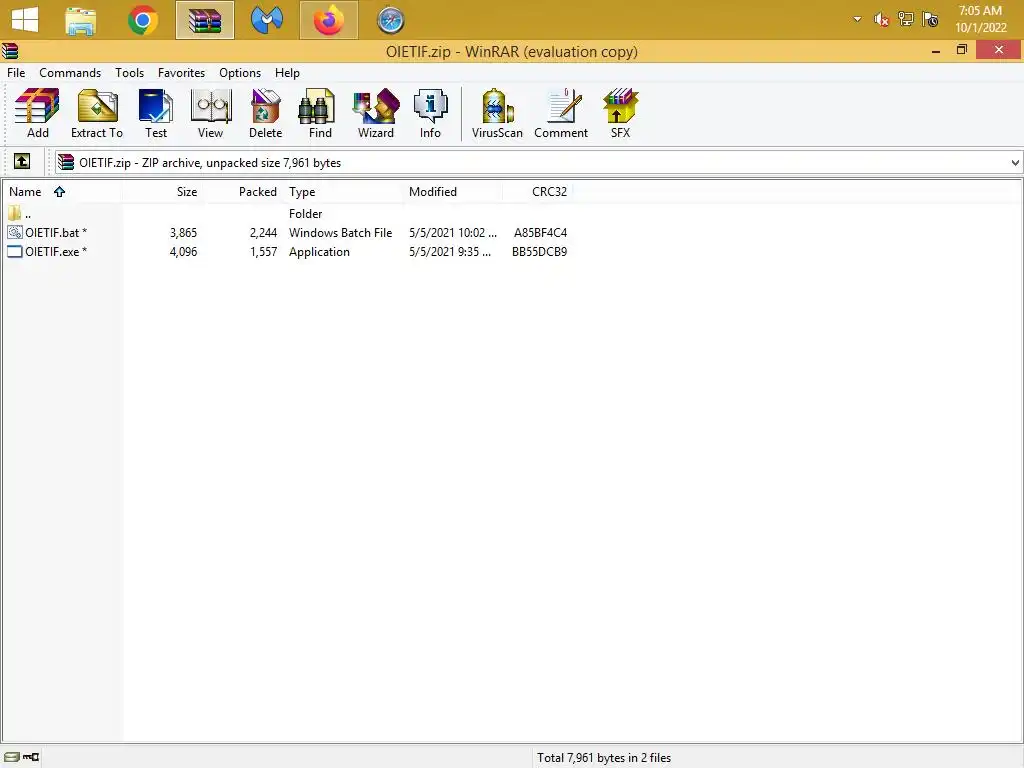Open Safari compass icon in taskbar

[391, 20]
